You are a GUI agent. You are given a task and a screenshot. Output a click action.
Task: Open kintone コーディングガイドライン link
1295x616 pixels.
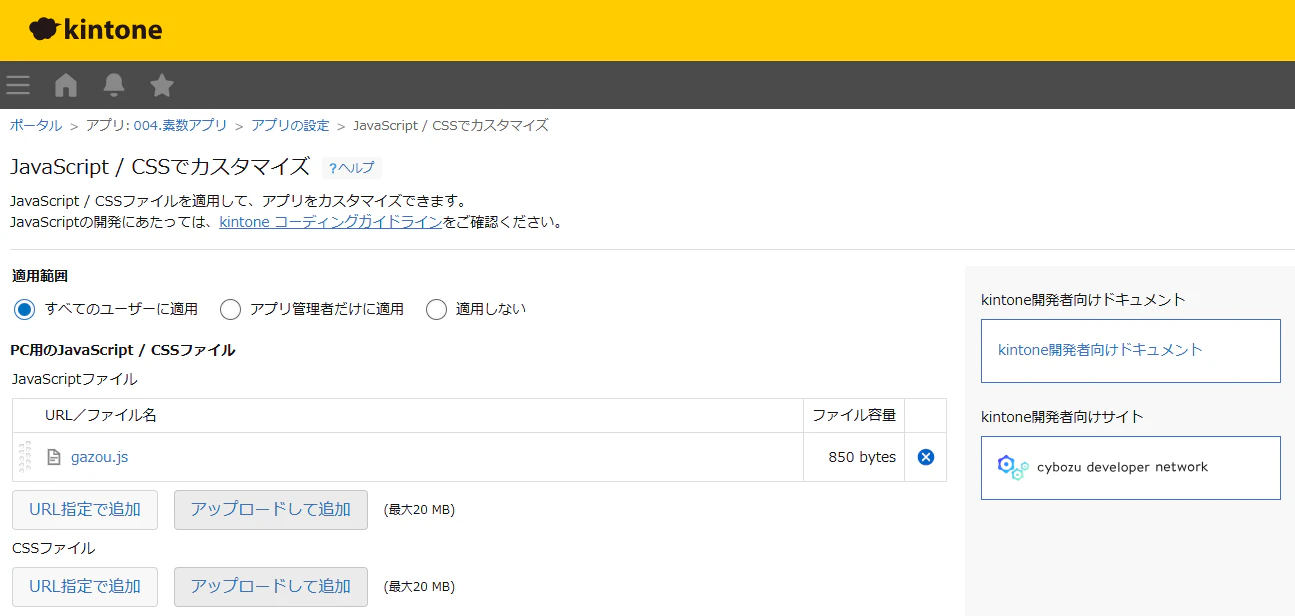coord(331,222)
